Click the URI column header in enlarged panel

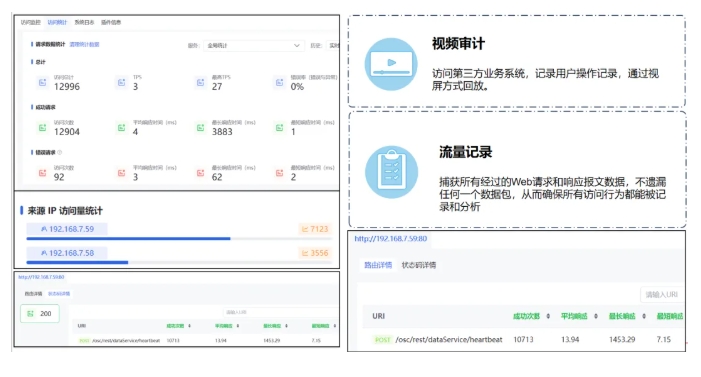[x=379, y=316]
